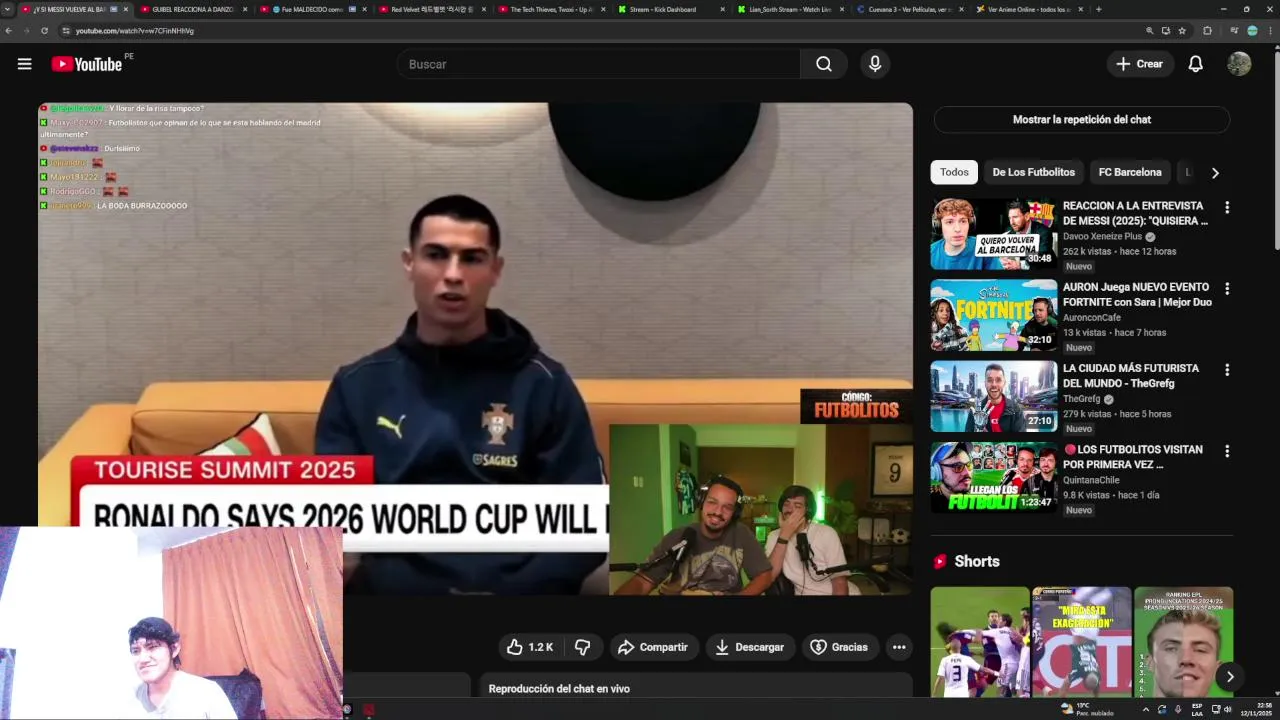Open browser extensions puzzle icon
The image size is (1280, 720).
[1207, 31]
